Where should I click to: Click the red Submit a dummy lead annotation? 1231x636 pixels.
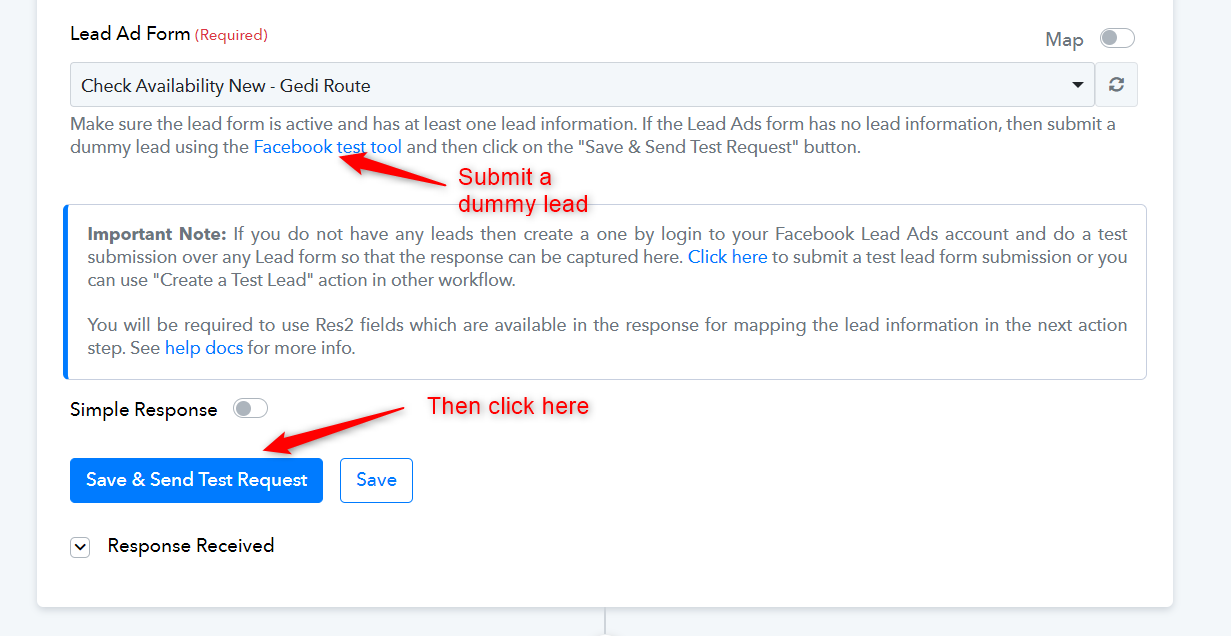[523, 191]
